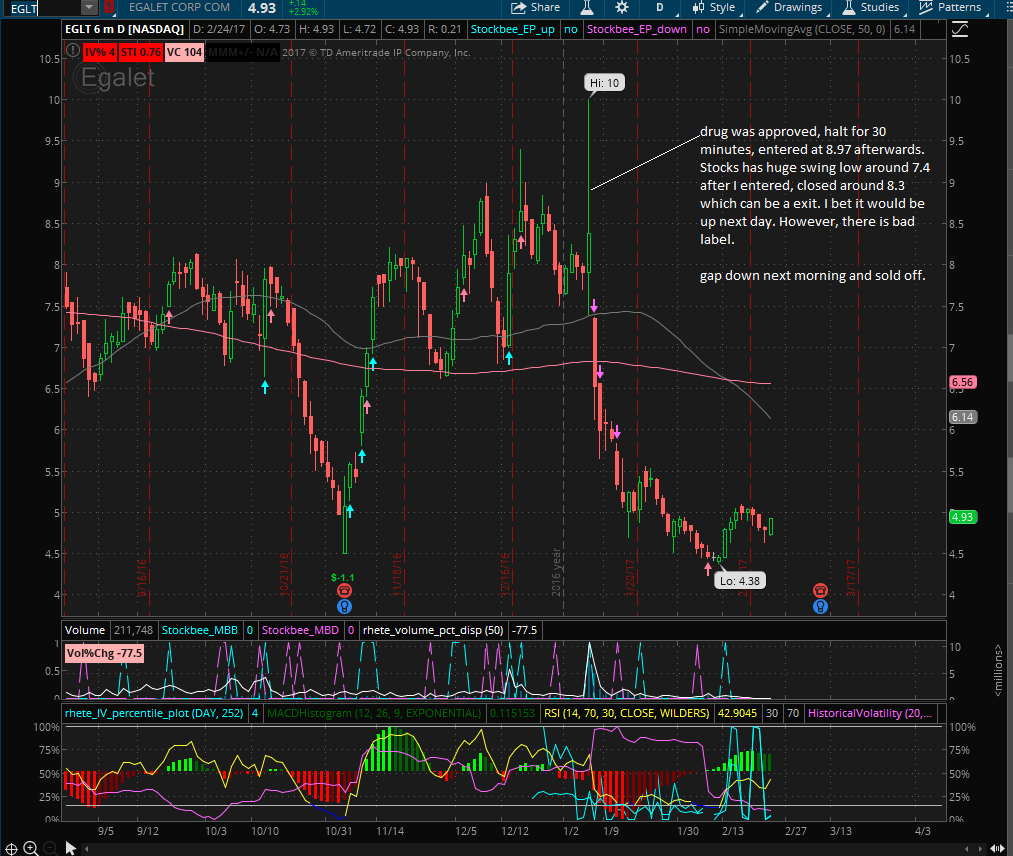Click the EGLT 6 m D [NASDAQ] title
1013x856 pixels.
[125, 29]
